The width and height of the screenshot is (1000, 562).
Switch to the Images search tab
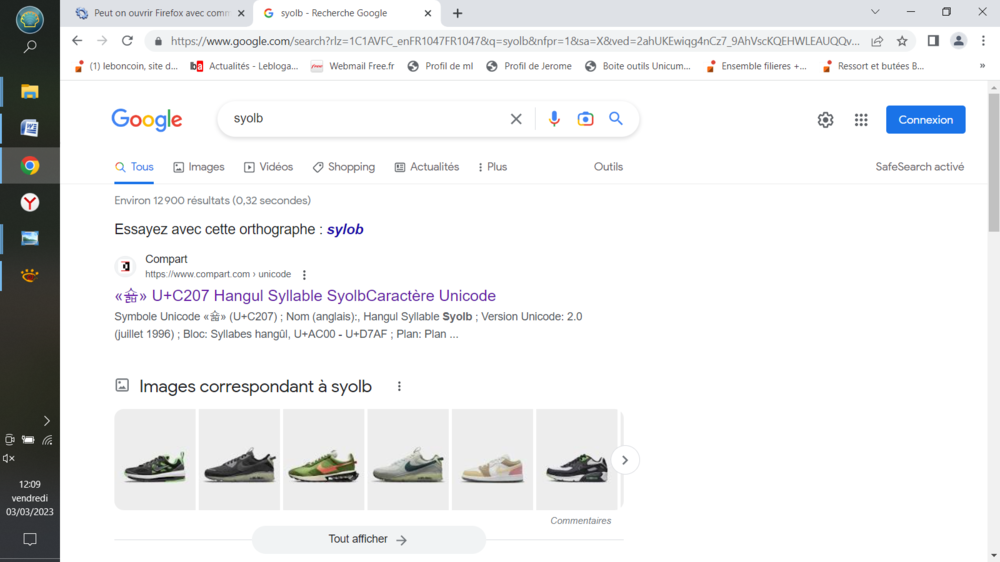199,167
